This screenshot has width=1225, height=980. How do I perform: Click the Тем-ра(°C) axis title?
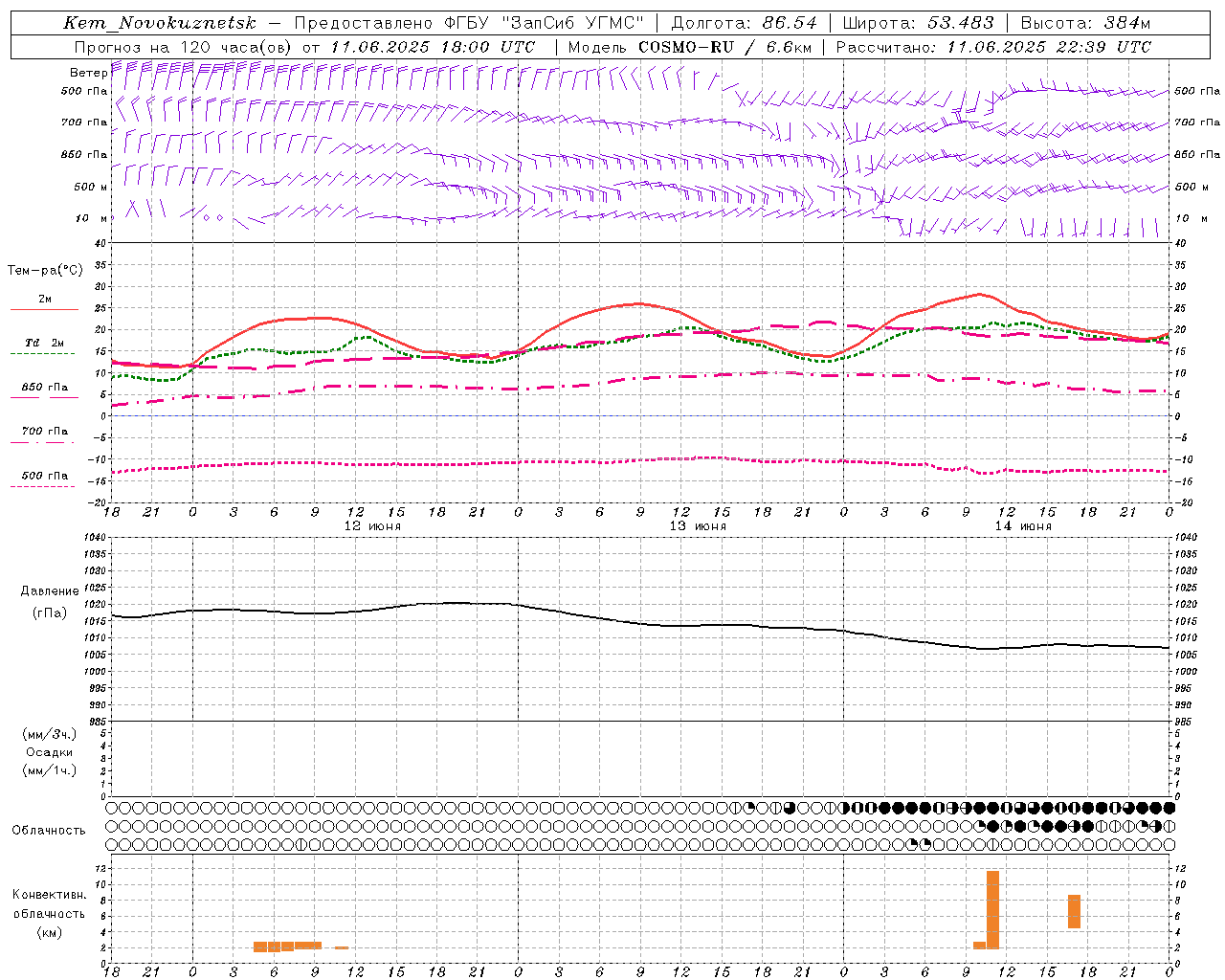click(x=45, y=271)
